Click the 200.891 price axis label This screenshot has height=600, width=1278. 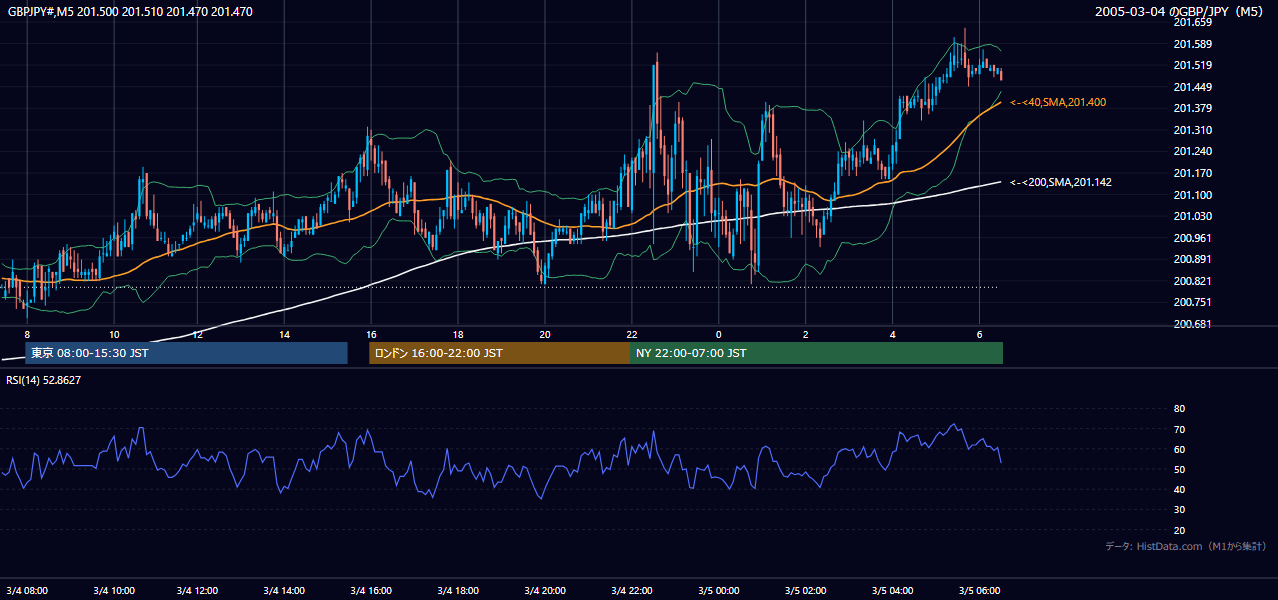pos(1193,259)
